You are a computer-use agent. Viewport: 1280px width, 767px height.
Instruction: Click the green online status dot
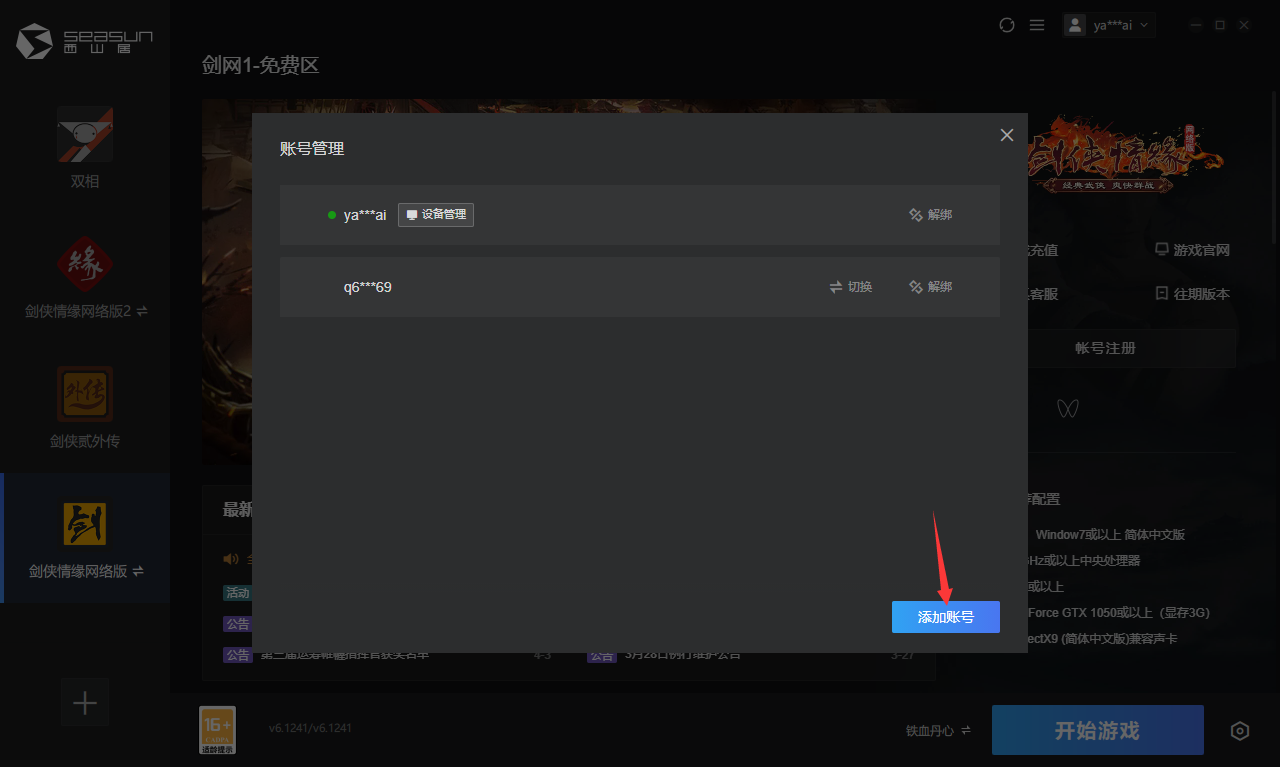tap(332, 215)
